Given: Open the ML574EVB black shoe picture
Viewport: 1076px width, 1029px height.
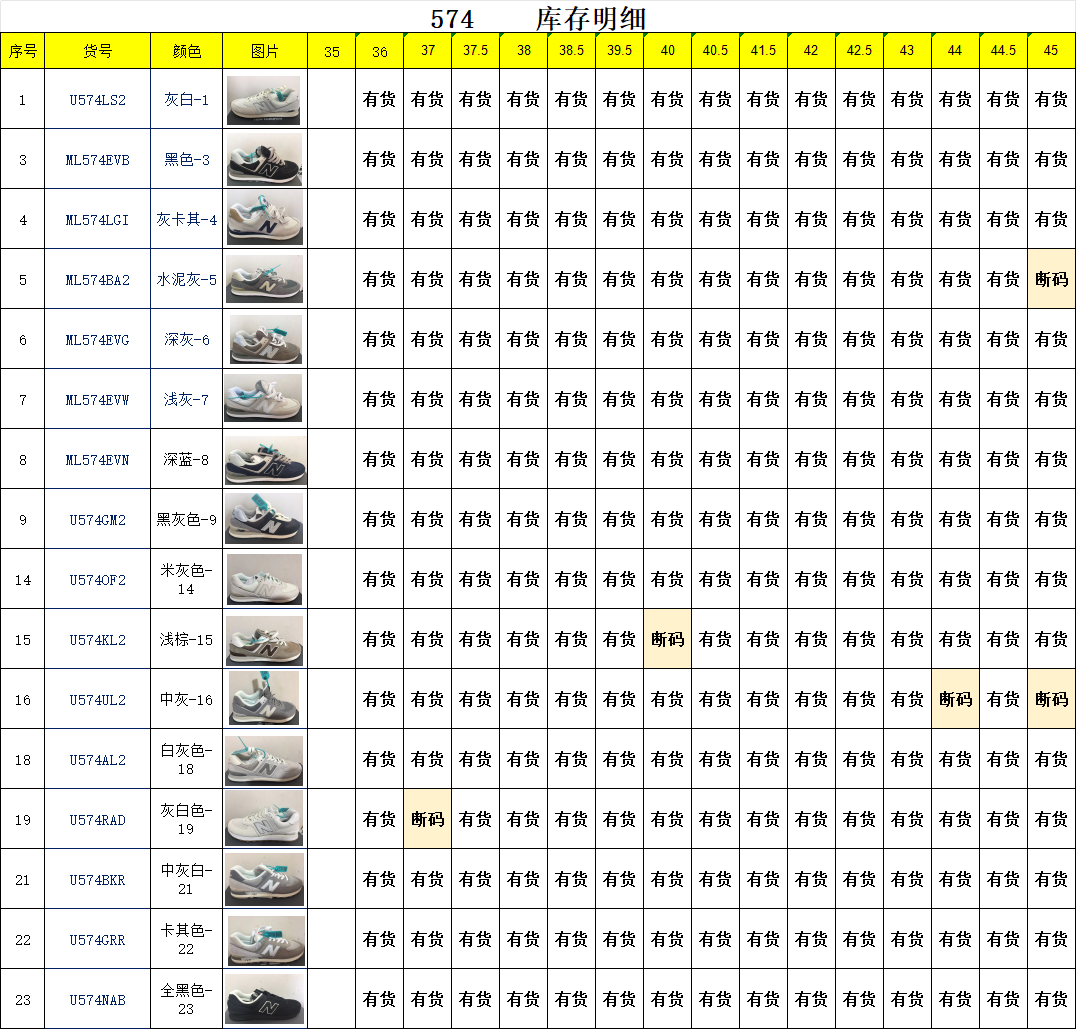Looking at the screenshot, I should click(264, 159).
